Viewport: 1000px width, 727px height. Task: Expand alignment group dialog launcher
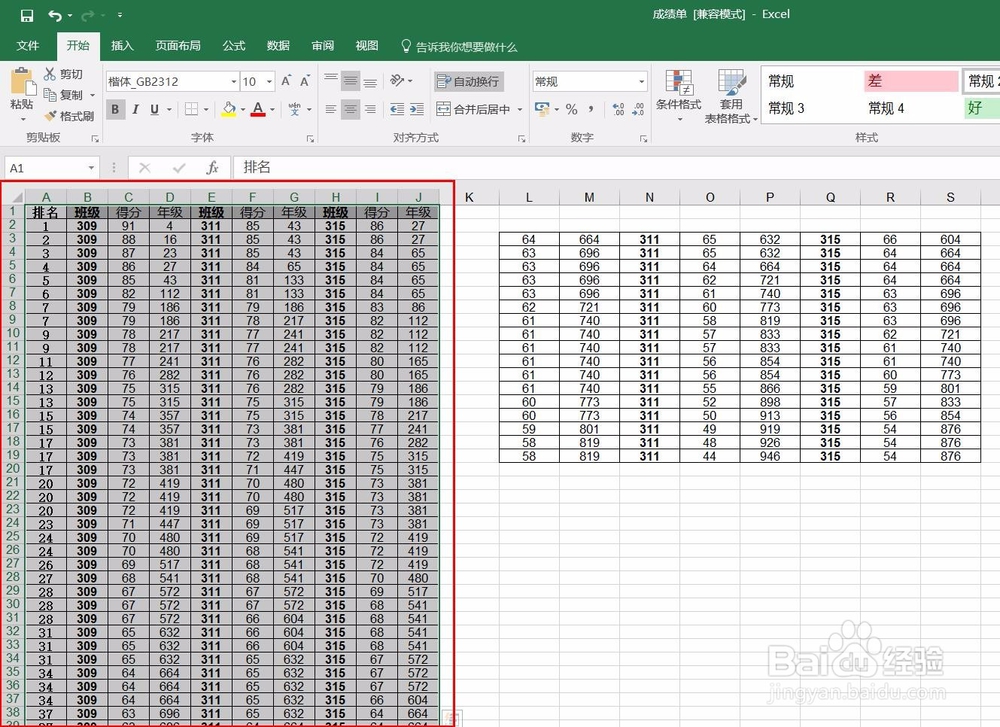(x=522, y=138)
